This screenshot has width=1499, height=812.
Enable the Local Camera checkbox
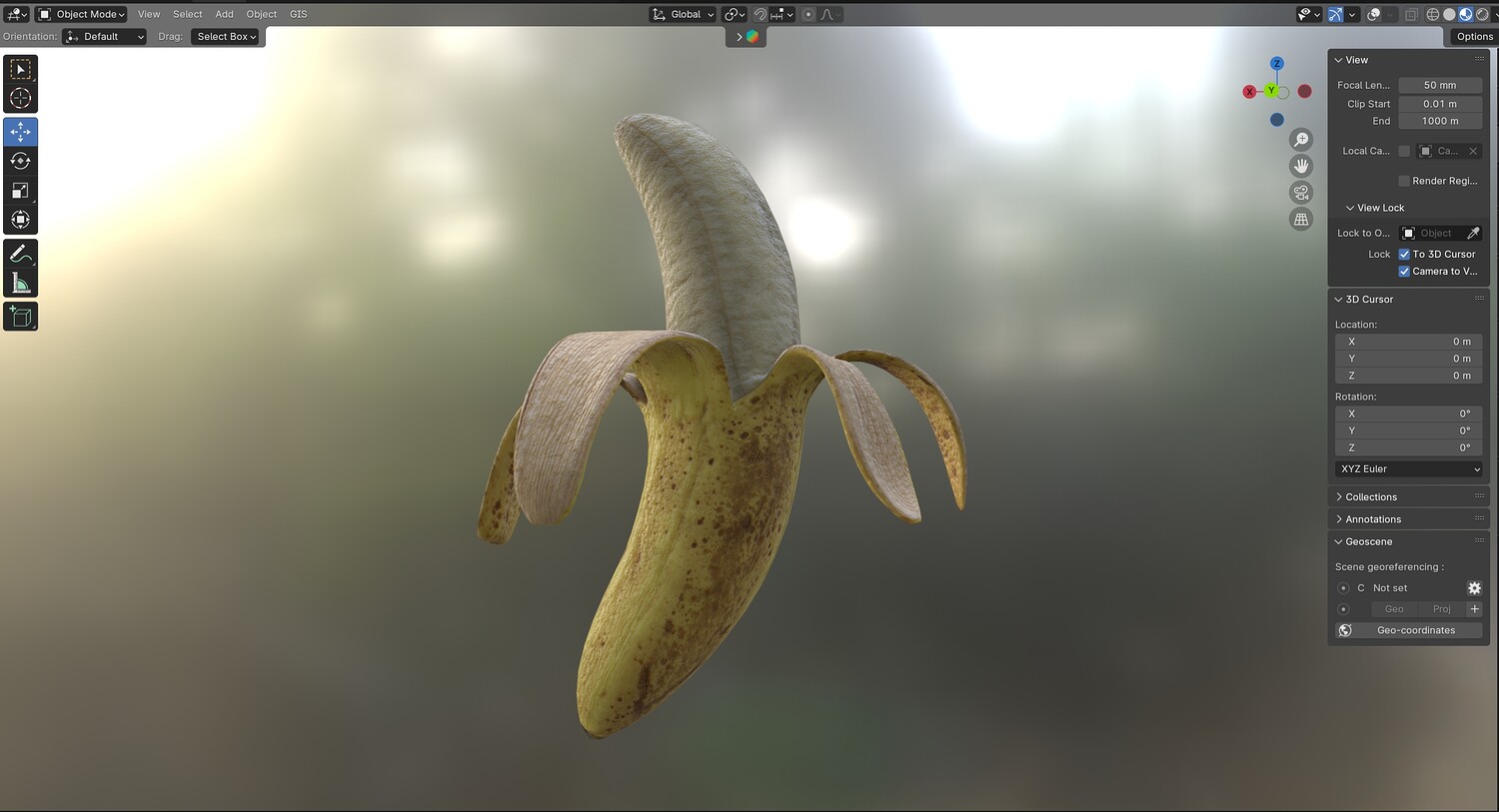click(x=1404, y=151)
